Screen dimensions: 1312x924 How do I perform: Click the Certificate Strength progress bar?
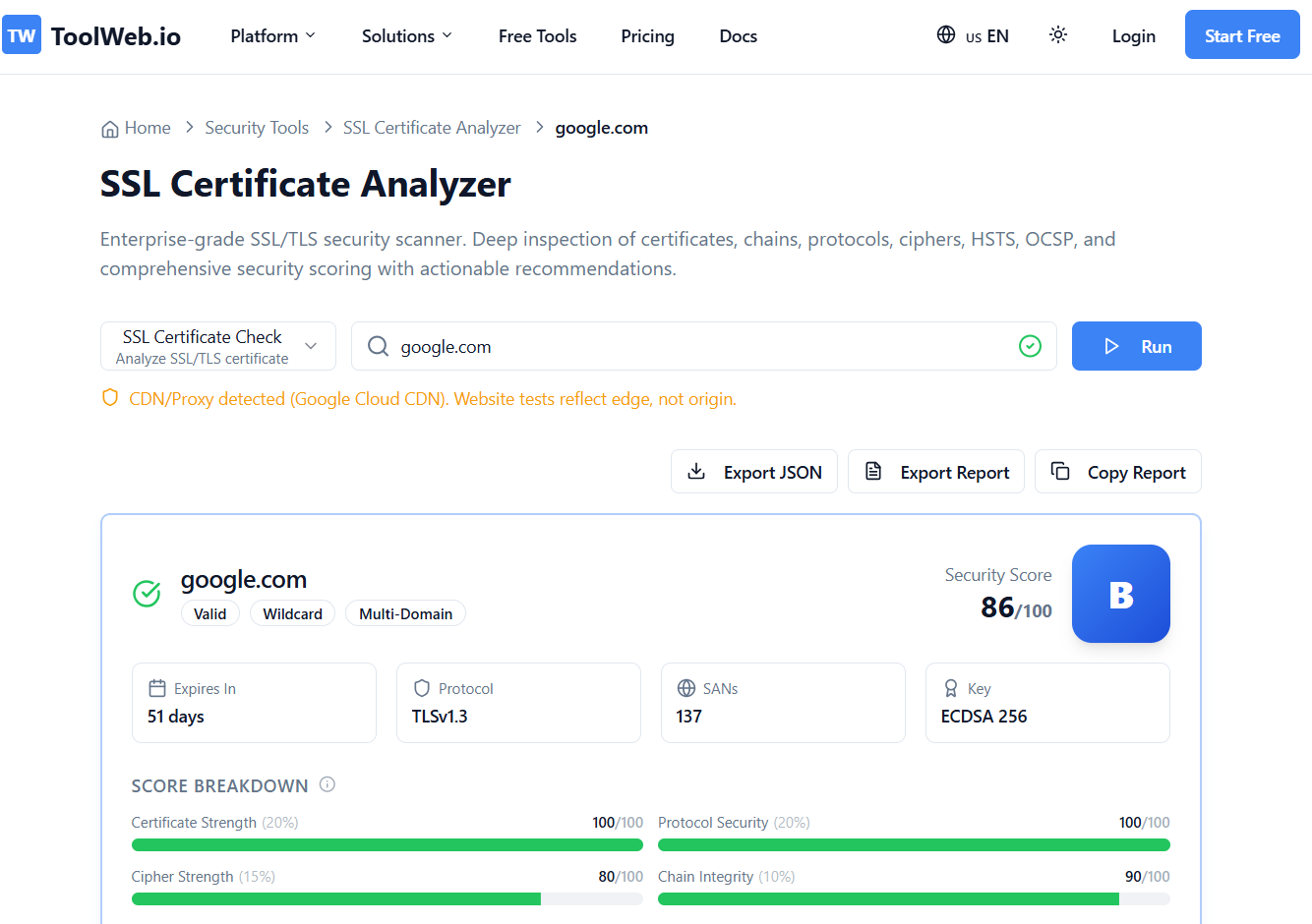pos(388,844)
